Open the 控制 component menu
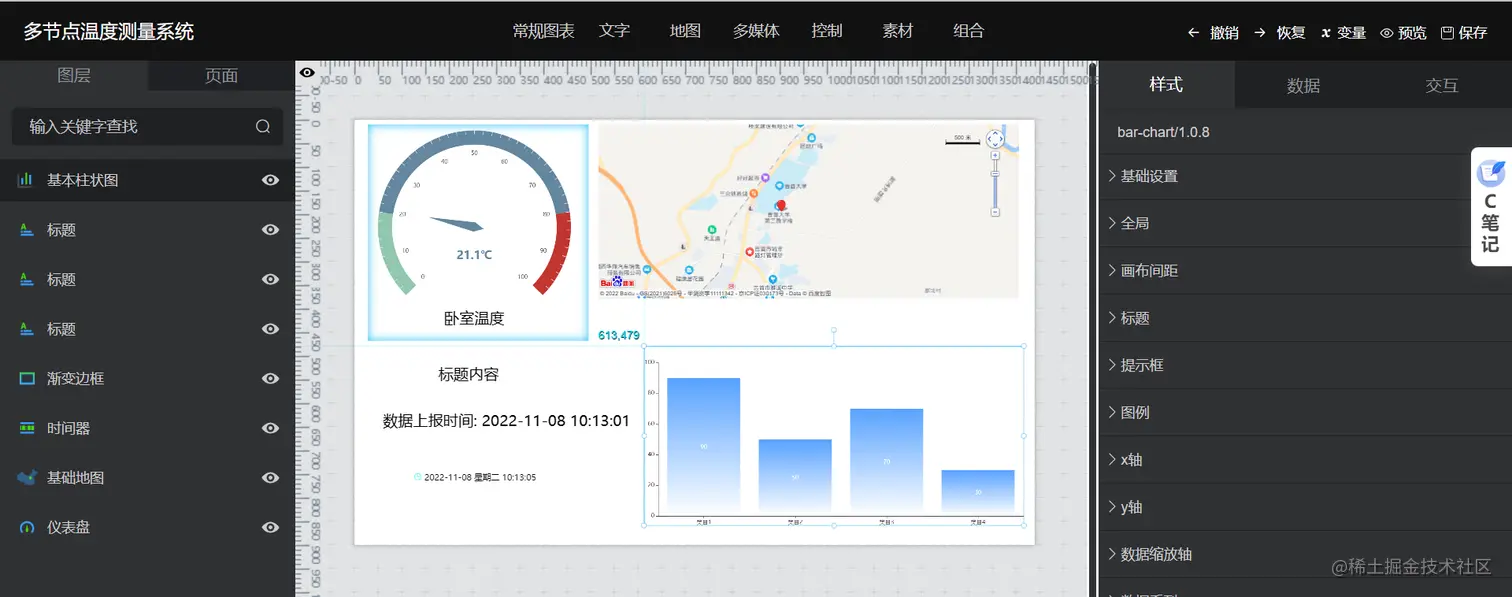The width and height of the screenshot is (1512, 597). tap(827, 31)
